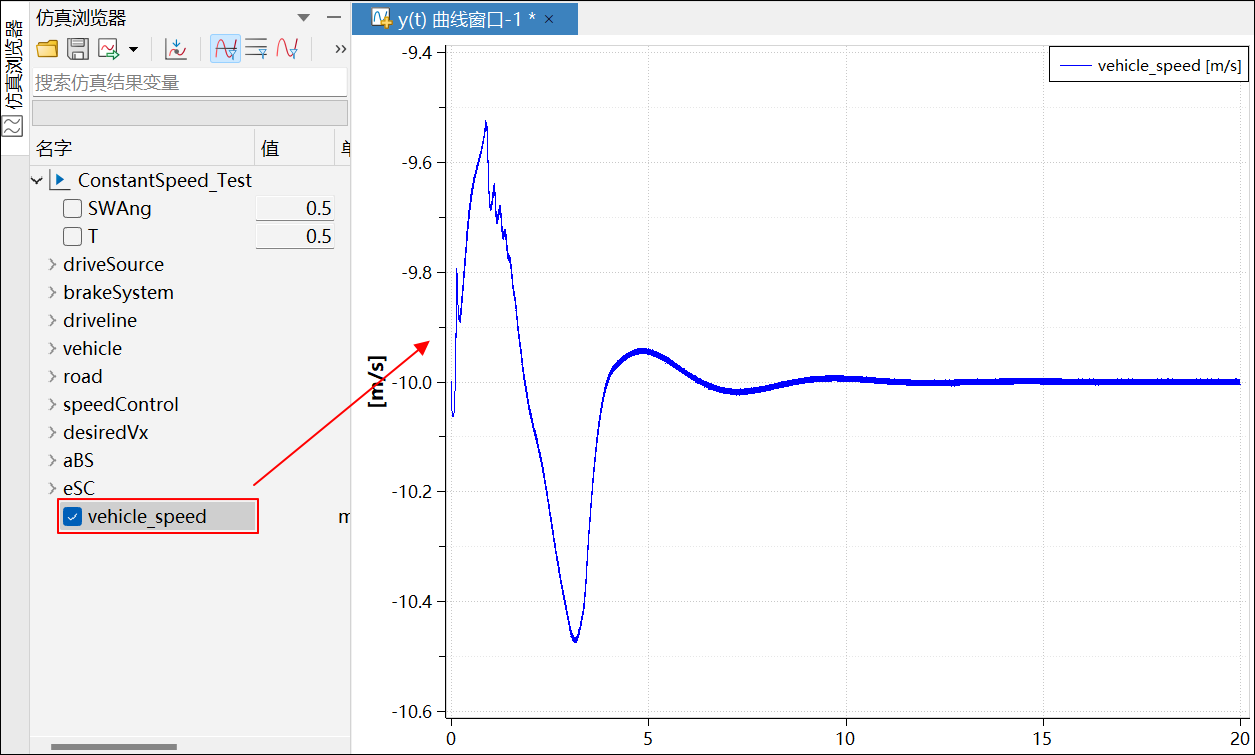The width and height of the screenshot is (1255, 755).
Task: Click the rightmost red curve filter icon
Action: tap(288, 49)
